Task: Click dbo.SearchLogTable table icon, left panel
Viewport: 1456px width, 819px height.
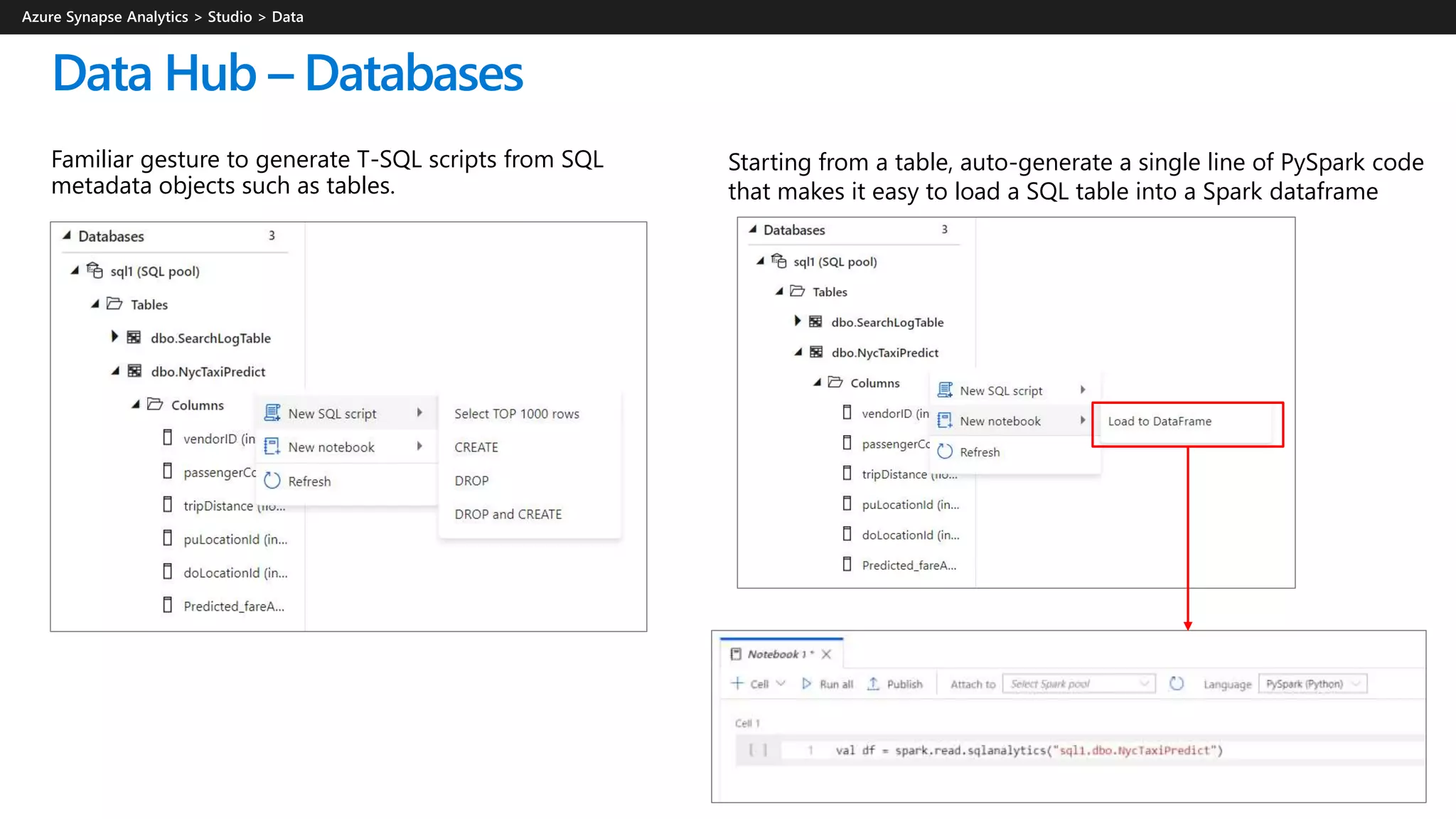Action: (134, 337)
